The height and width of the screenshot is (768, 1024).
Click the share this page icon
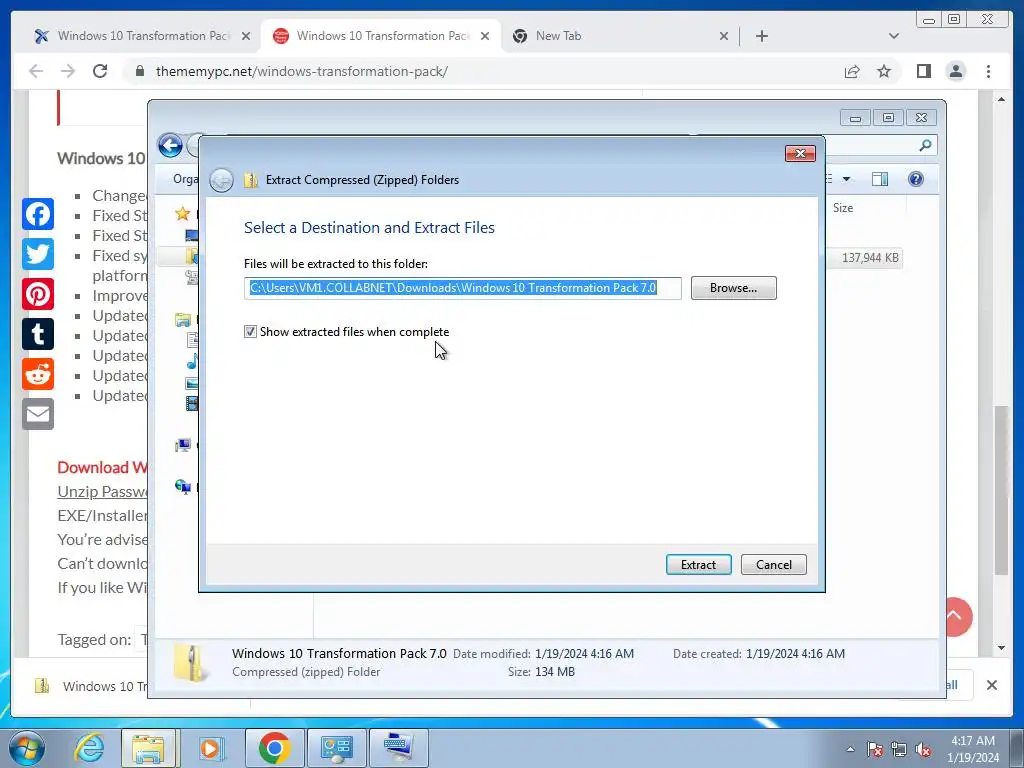[x=852, y=71]
